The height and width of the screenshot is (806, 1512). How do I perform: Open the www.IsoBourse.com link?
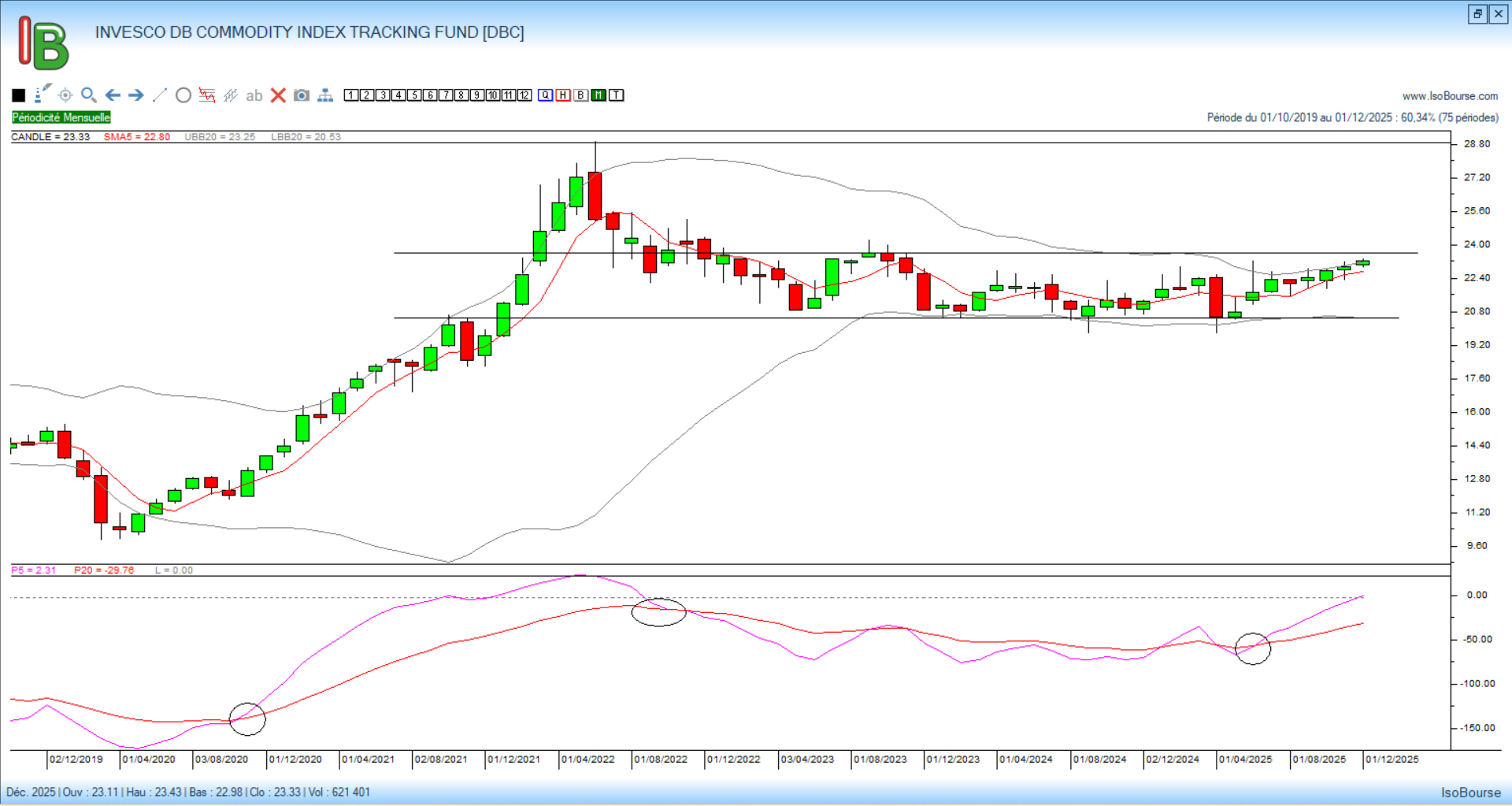(1450, 96)
